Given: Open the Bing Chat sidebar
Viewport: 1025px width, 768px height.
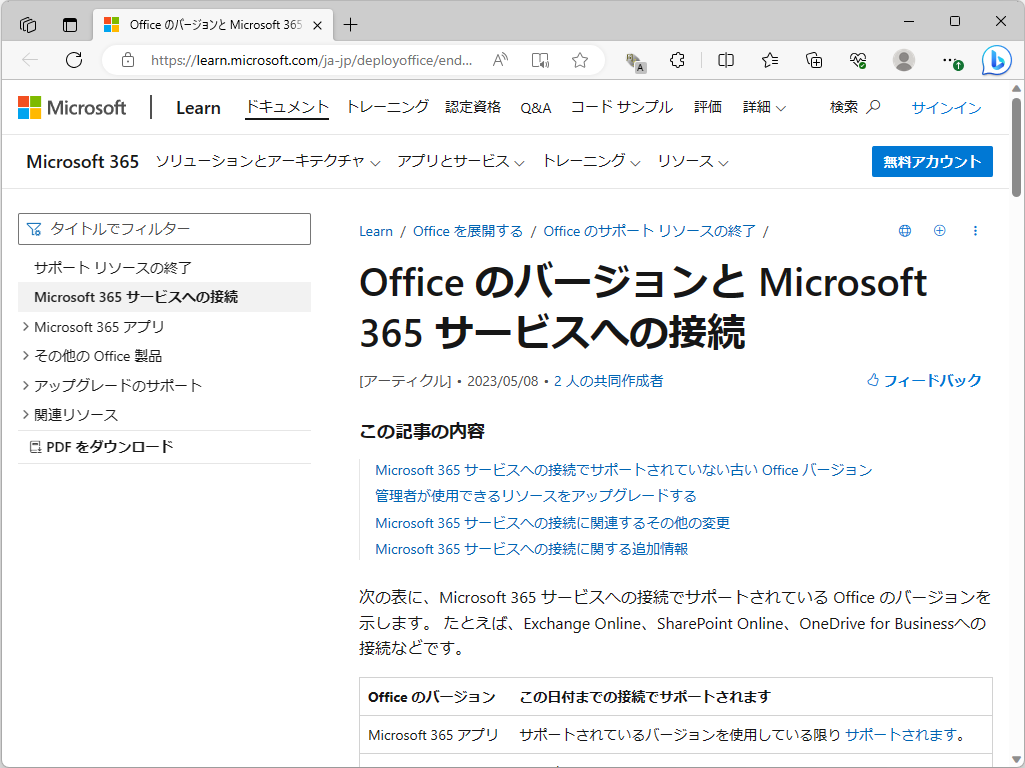Looking at the screenshot, I should (996, 60).
